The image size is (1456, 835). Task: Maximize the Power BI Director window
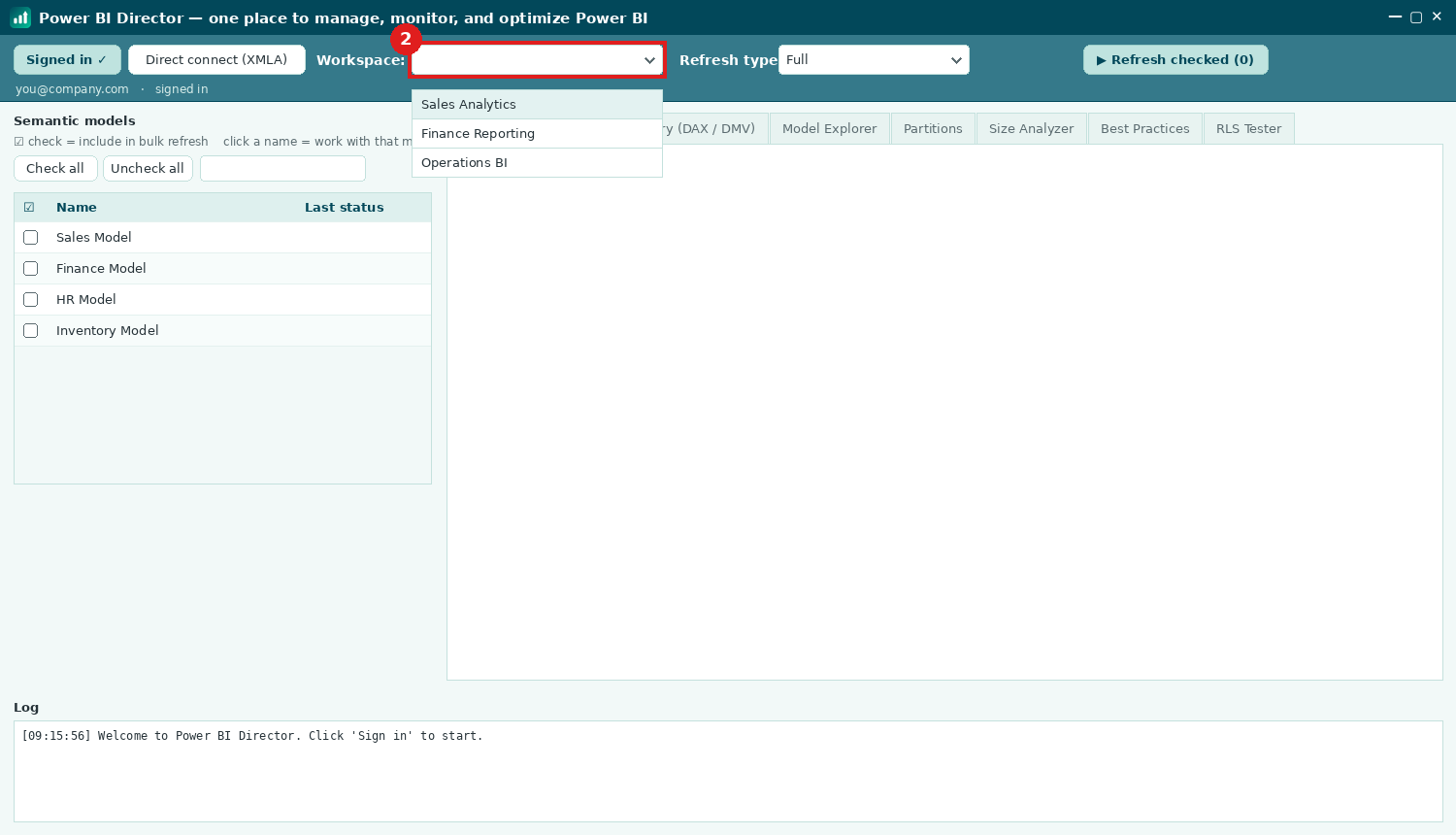coord(1416,17)
